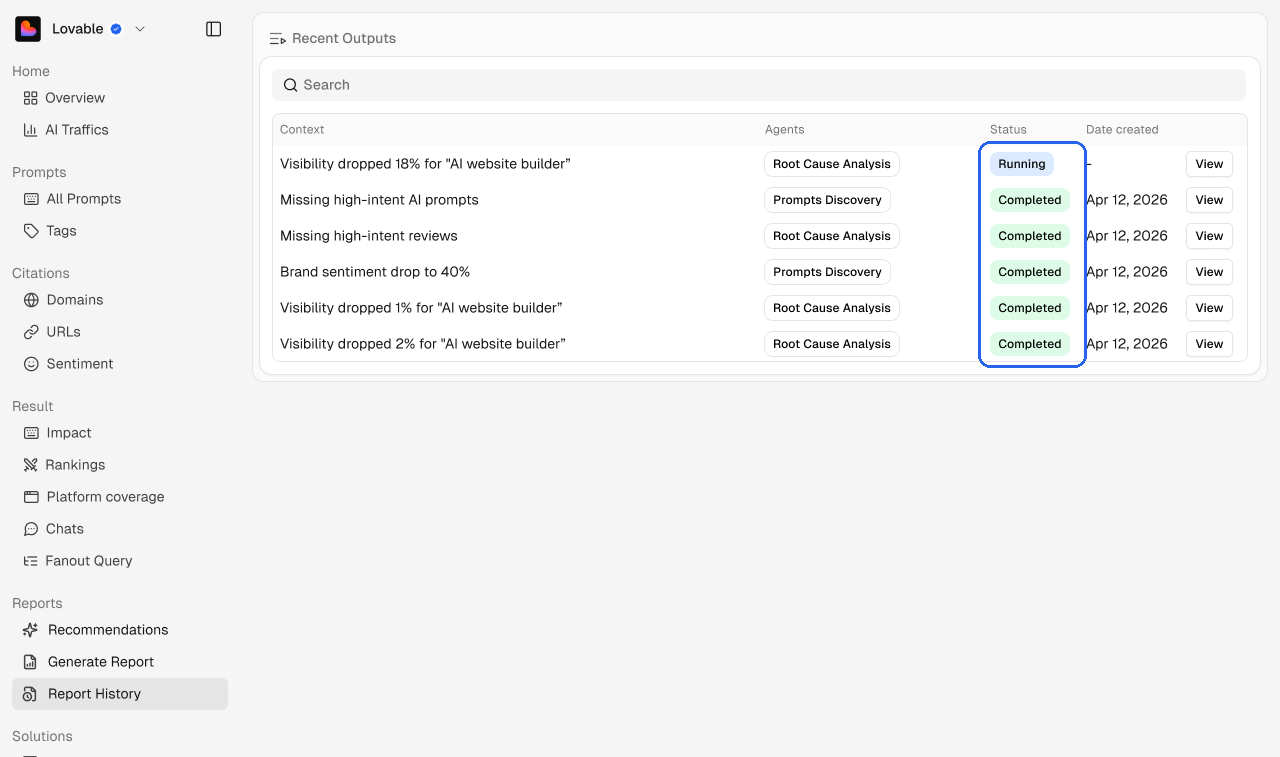Open the Lovable workspace dropdown chevron
Screen dimensions: 1280x757
(140, 29)
